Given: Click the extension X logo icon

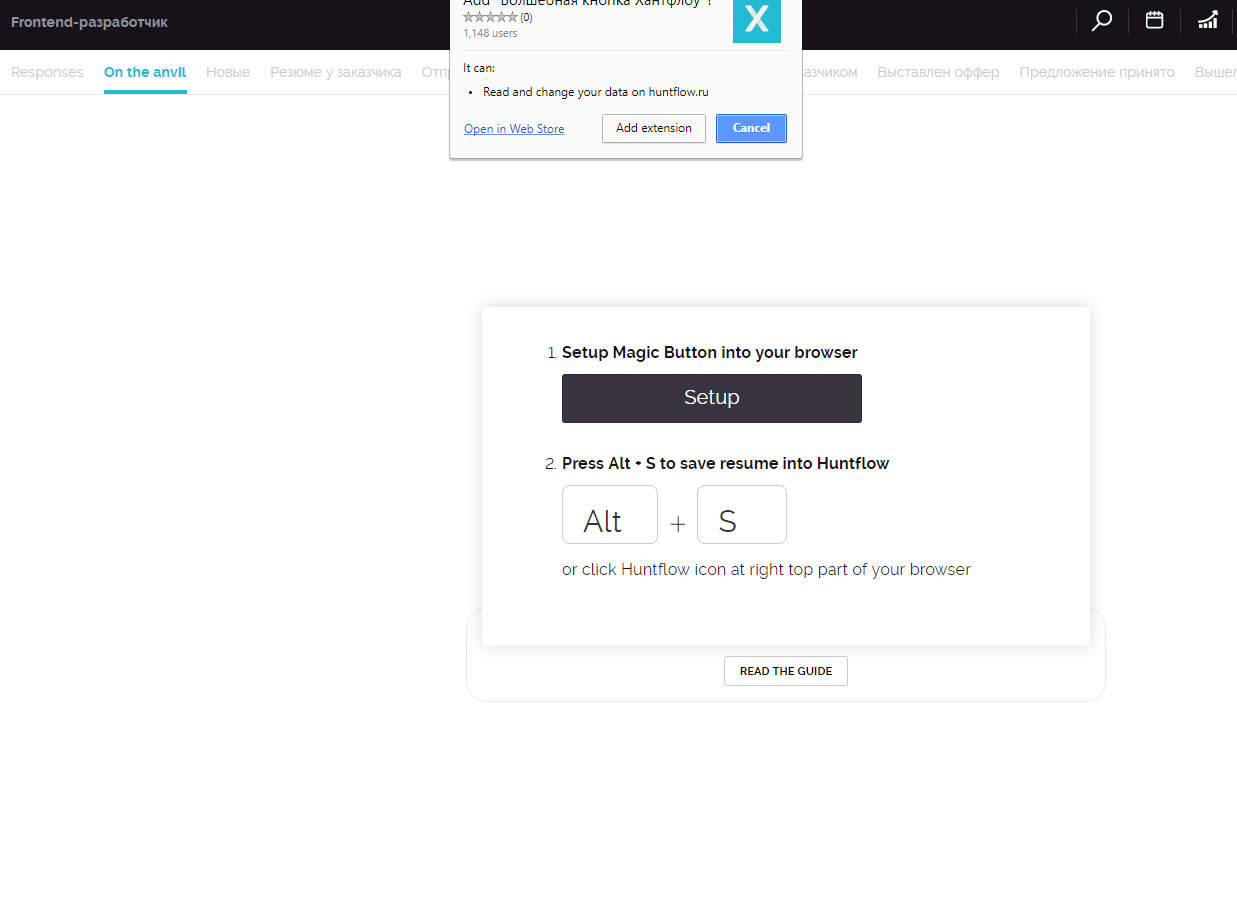Looking at the screenshot, I should (757, 19).
